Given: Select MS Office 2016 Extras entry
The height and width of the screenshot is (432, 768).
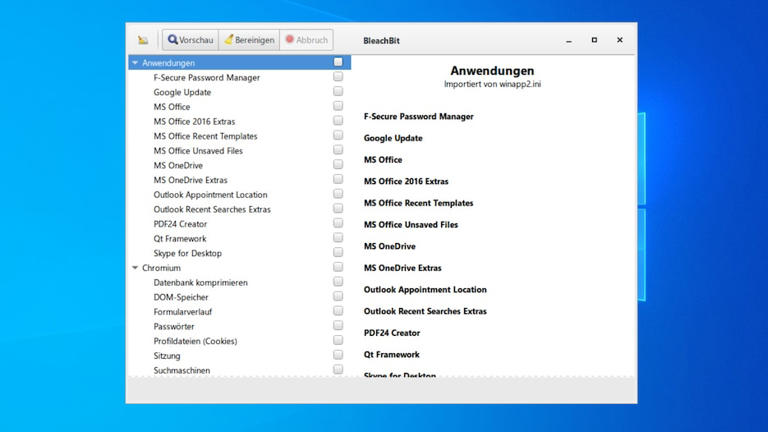Looking at the screenshot, I should coord(194,121).
